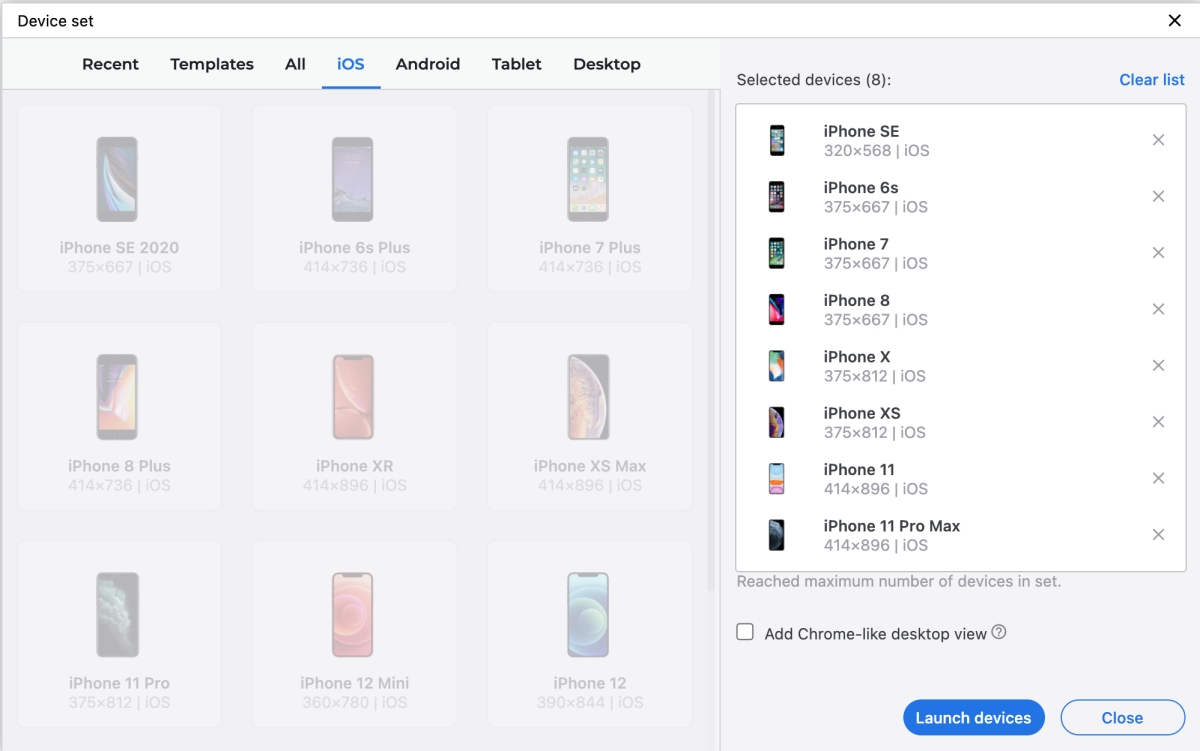This screenshot has height=751, width=1200.
Task: Click the iPhone 6s name in list
Action: tap(861, 187)
